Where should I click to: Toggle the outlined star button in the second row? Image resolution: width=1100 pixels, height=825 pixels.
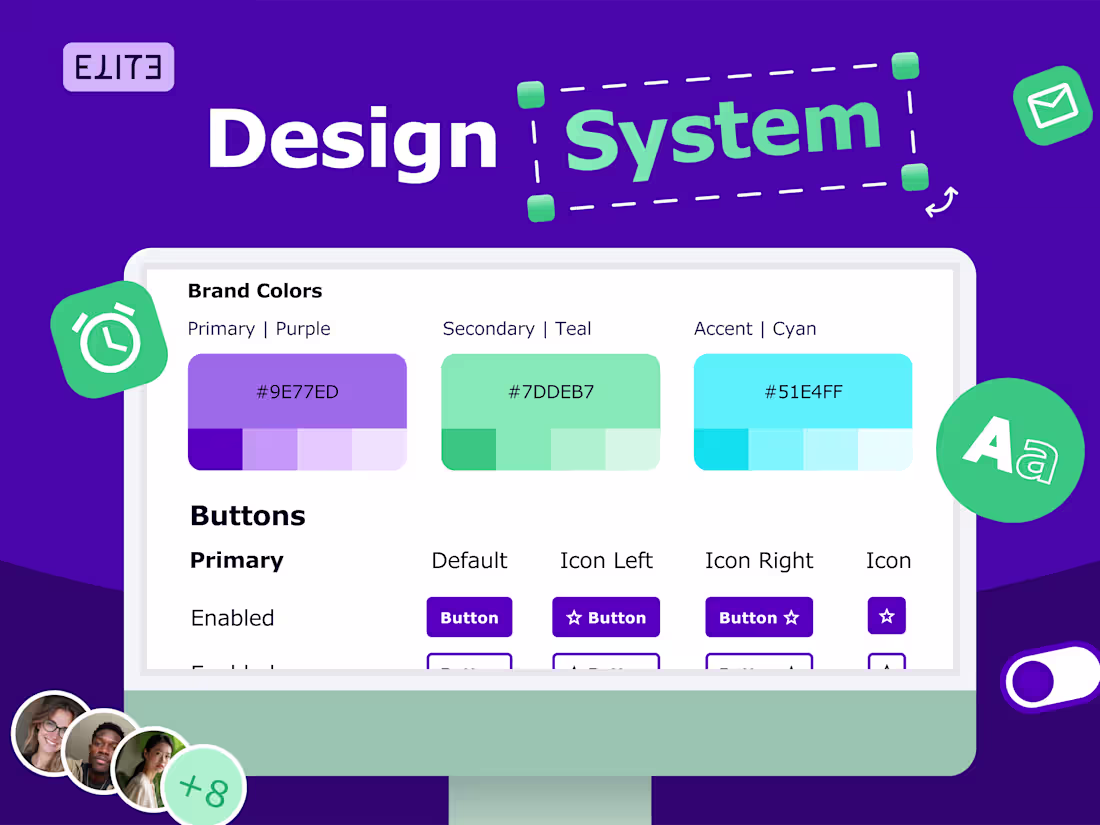pyautogui.click(x=886, y=665)
